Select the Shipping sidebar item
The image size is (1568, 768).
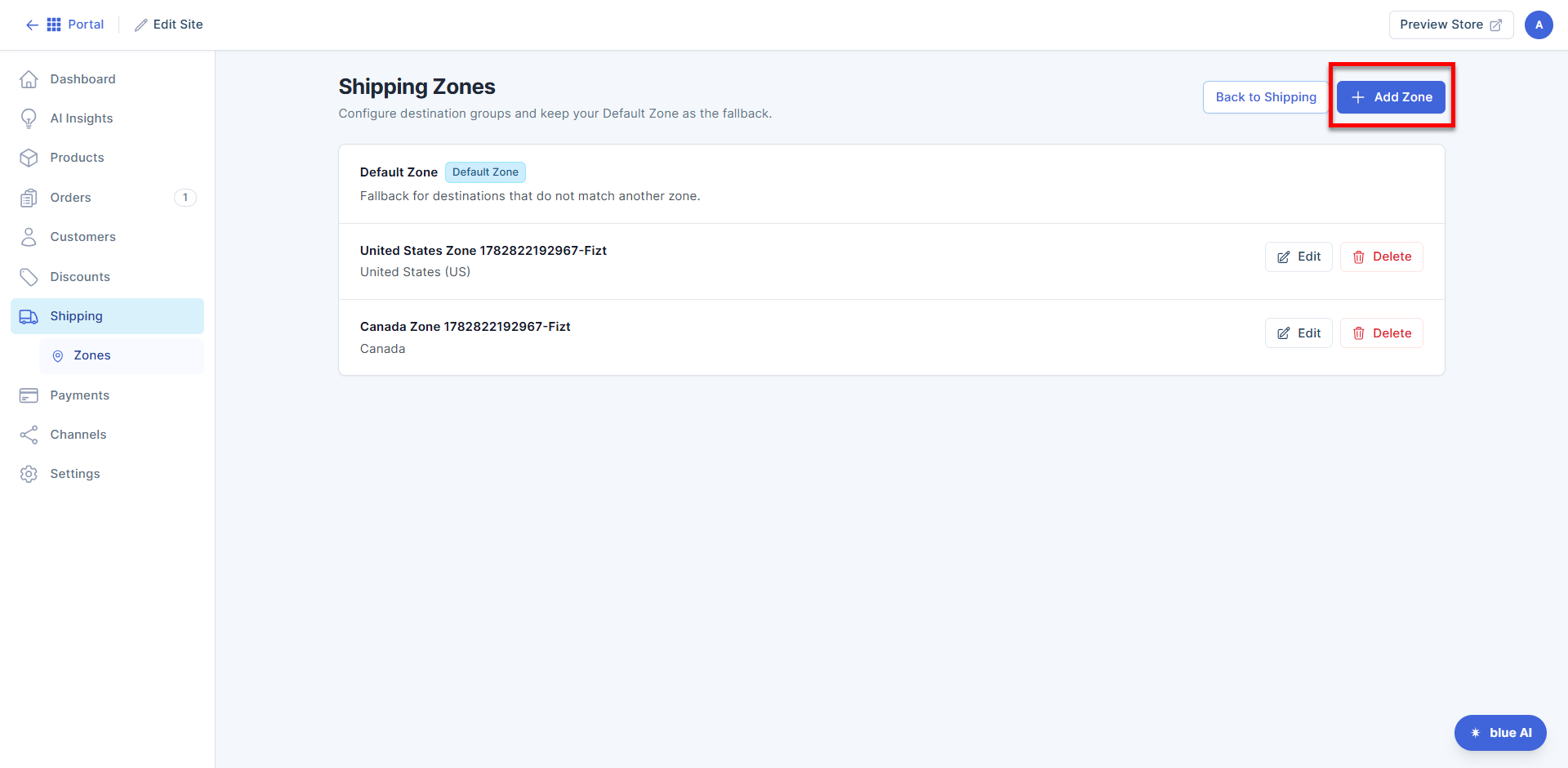(107, 316)
